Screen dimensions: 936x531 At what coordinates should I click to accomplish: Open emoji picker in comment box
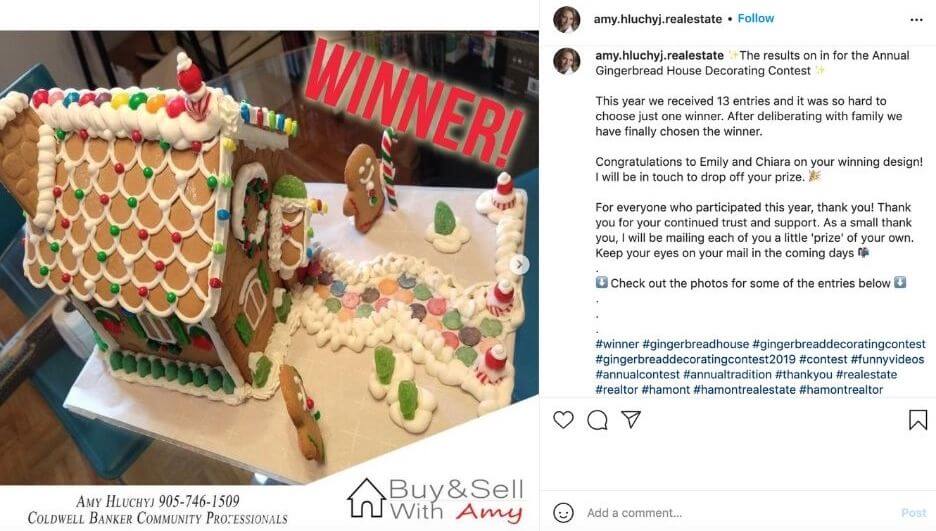click(x=564, y=513)
